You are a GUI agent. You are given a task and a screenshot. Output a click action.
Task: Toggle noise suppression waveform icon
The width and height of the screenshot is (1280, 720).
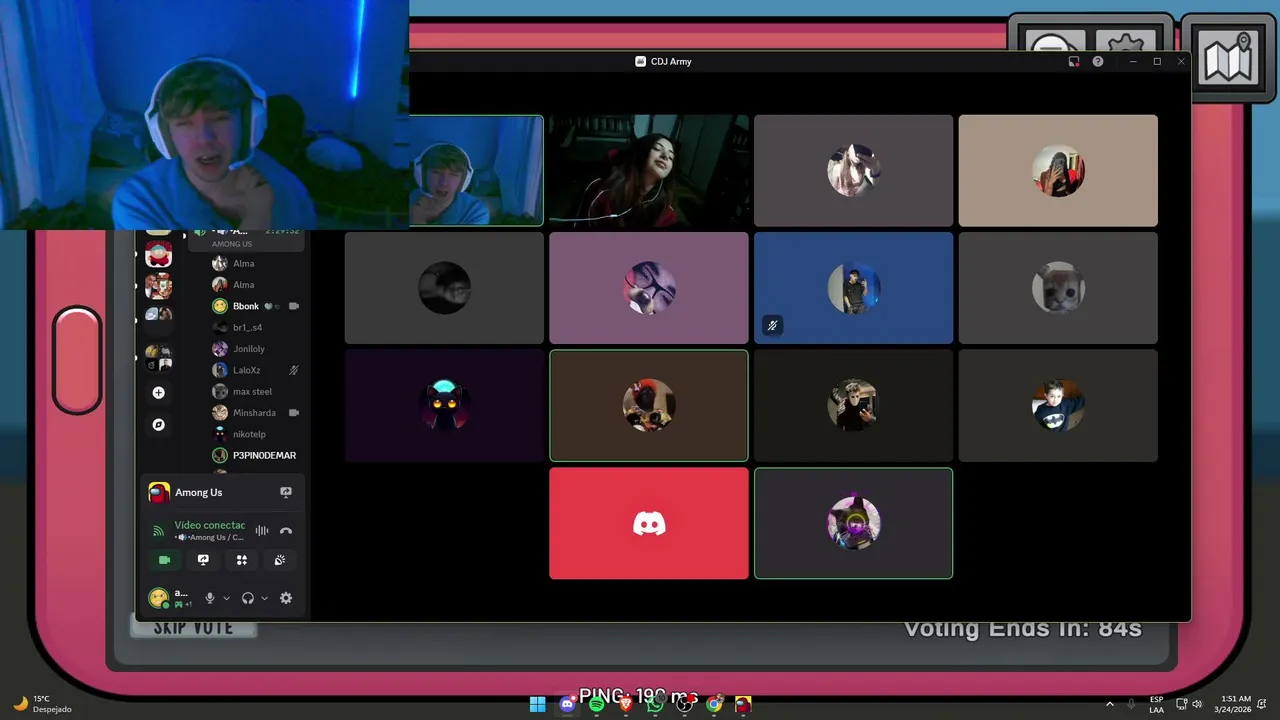[x=262, y=531]
